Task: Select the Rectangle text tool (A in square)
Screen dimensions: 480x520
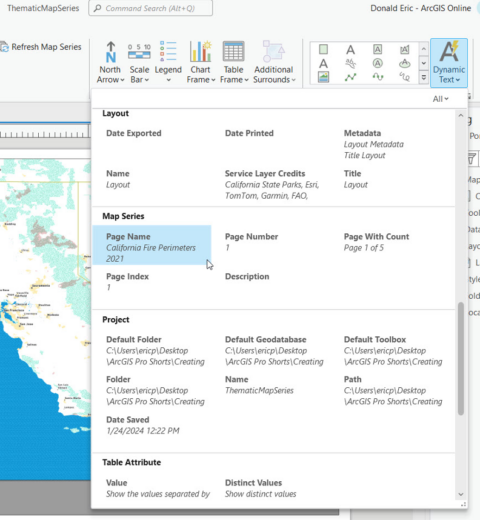Action: (x=377, y=49)
